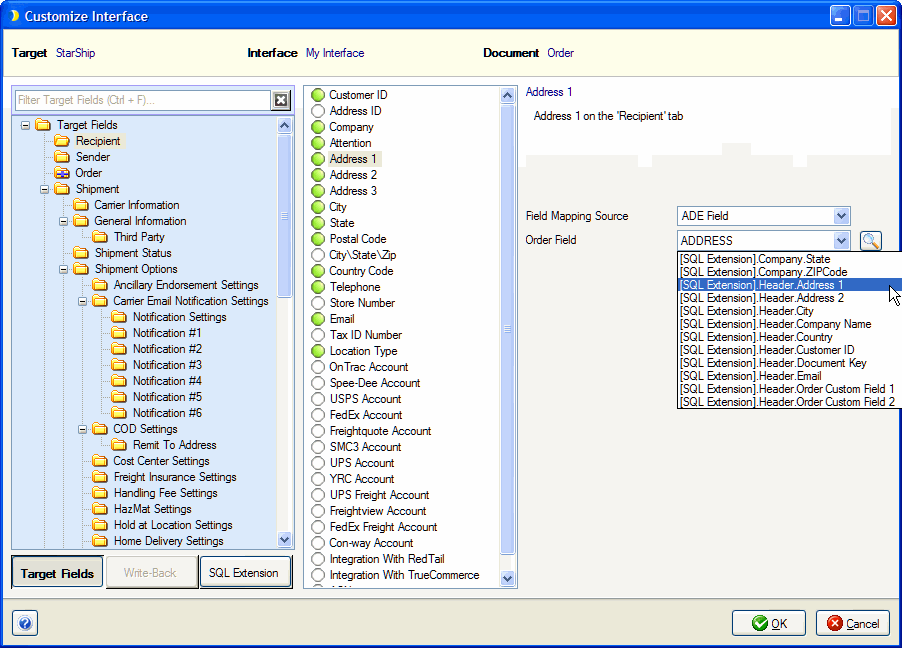The image size is (902, 648).
Task: Click the Cost Center Settings folder icon
Action: (100, 461)
